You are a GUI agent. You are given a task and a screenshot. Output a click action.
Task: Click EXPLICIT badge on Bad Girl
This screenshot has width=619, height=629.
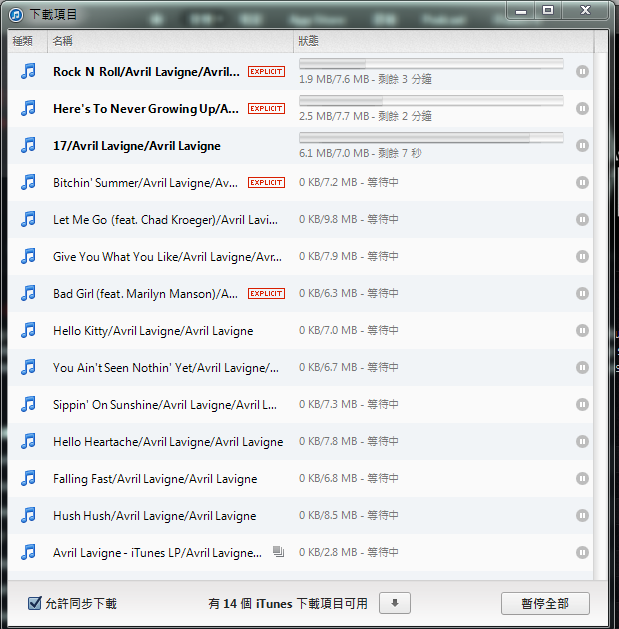click(x=266, y=293)
